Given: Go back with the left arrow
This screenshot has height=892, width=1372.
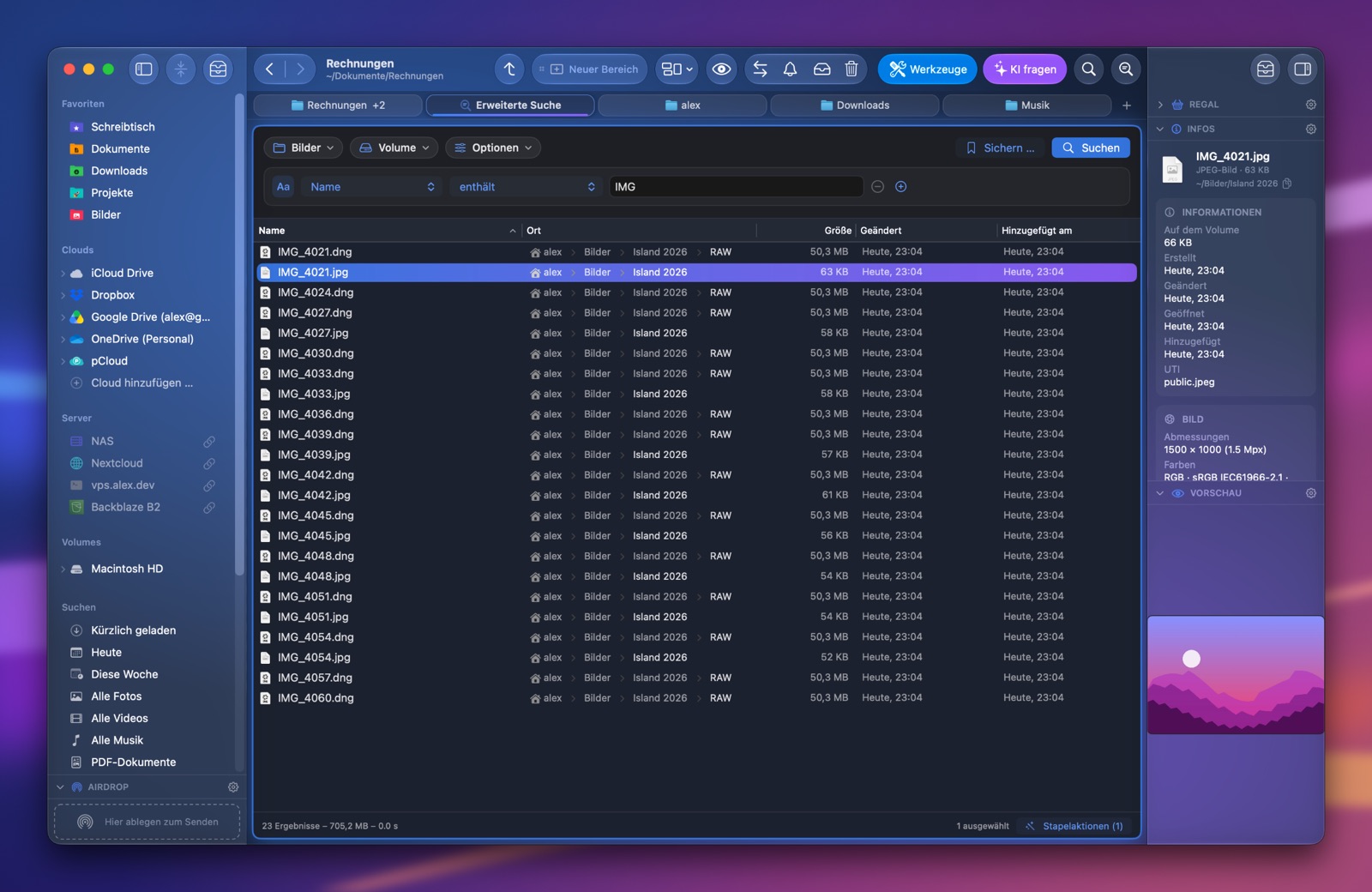Looking at the screenshot, I should click(x=270, y=69).
